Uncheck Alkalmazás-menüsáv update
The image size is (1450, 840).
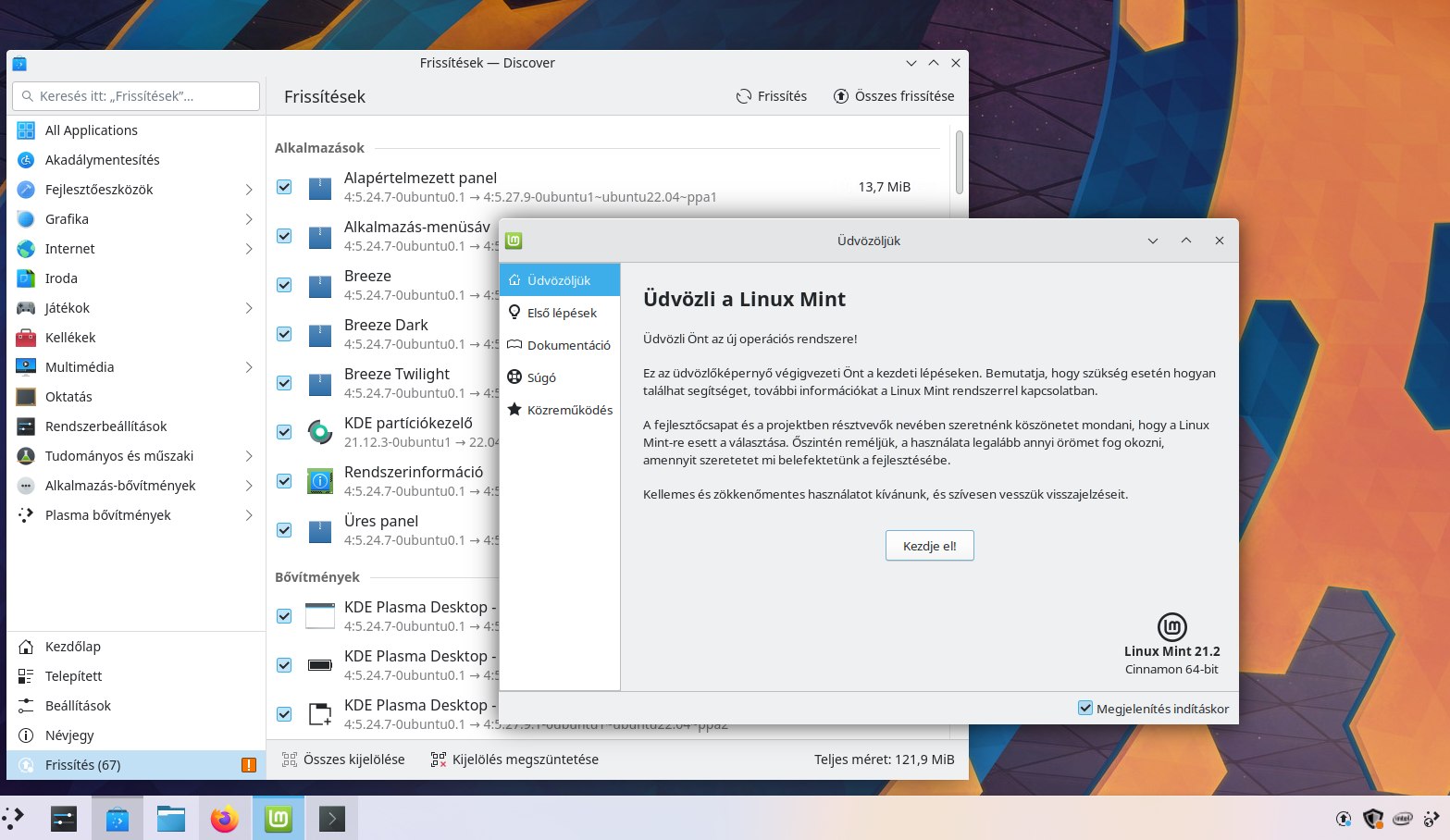(284, 236)
